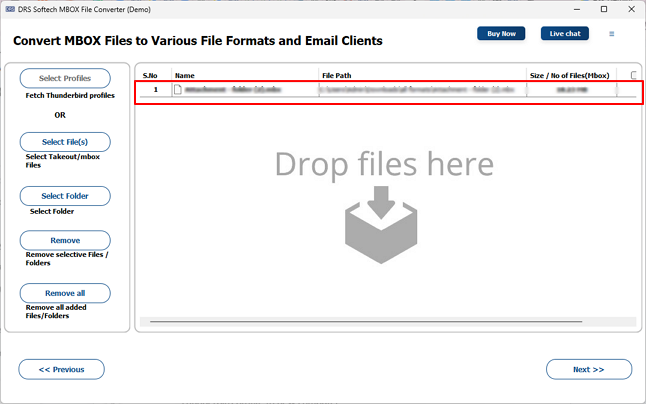Click the Select Profiles button
Viewport: 646px width, 404px height.
click(65, 78)
